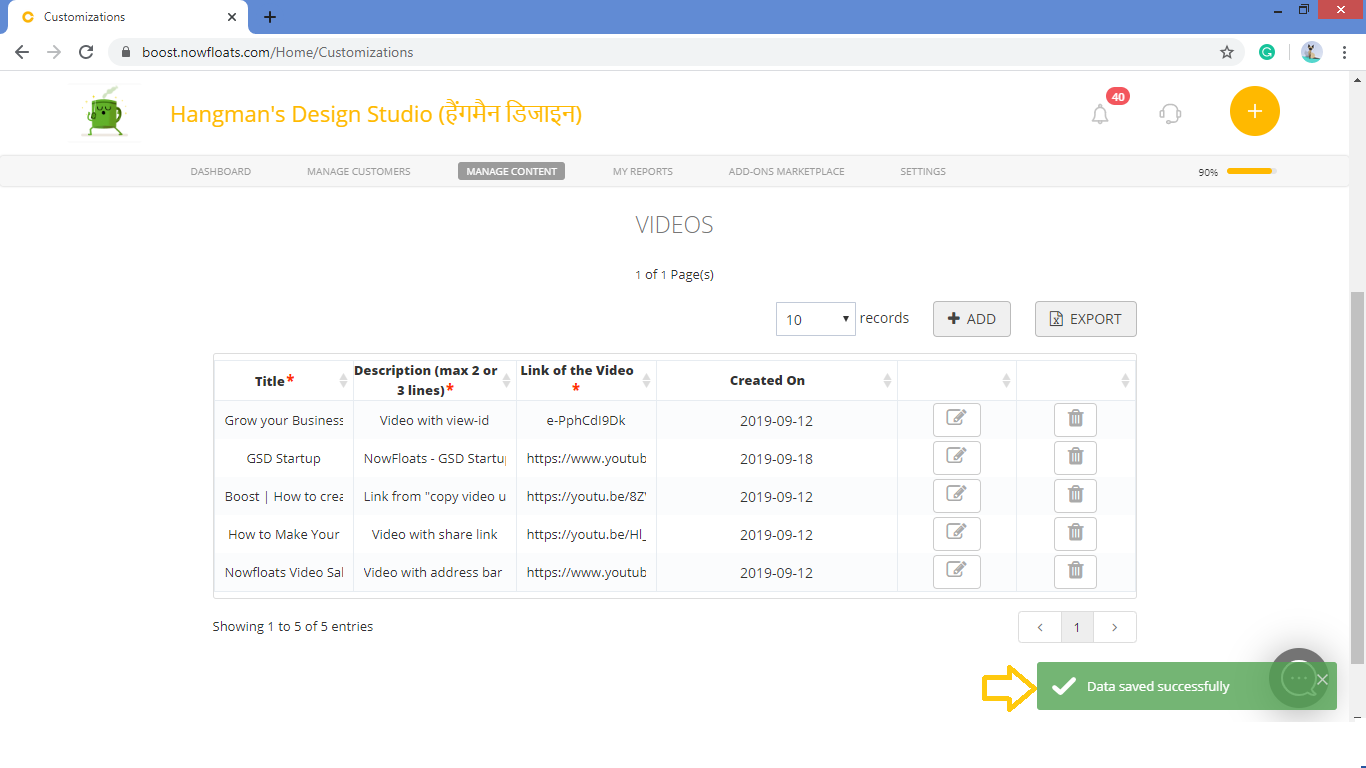Delete the How to Make Your video

click(1075, 533)
